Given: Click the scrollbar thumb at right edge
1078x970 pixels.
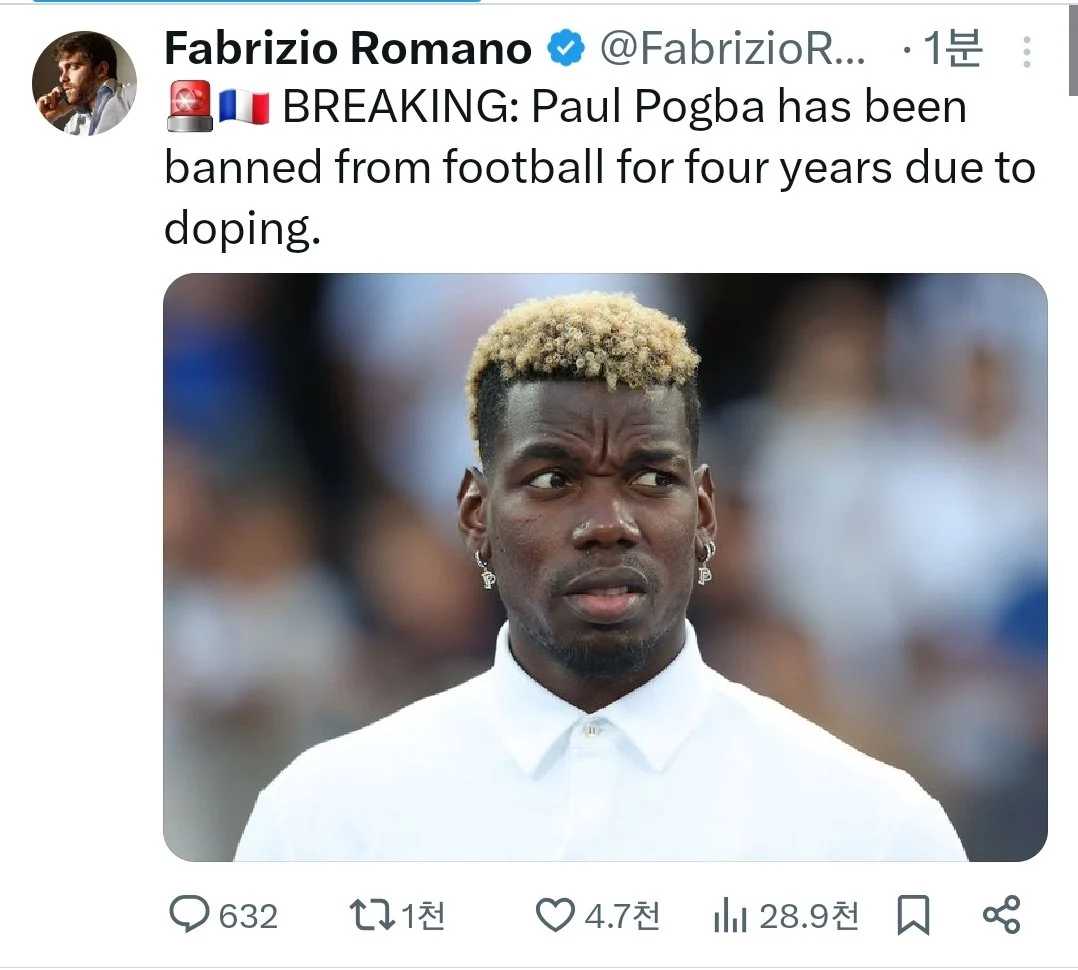Looking at the screenshot, I should [1073, 48].
